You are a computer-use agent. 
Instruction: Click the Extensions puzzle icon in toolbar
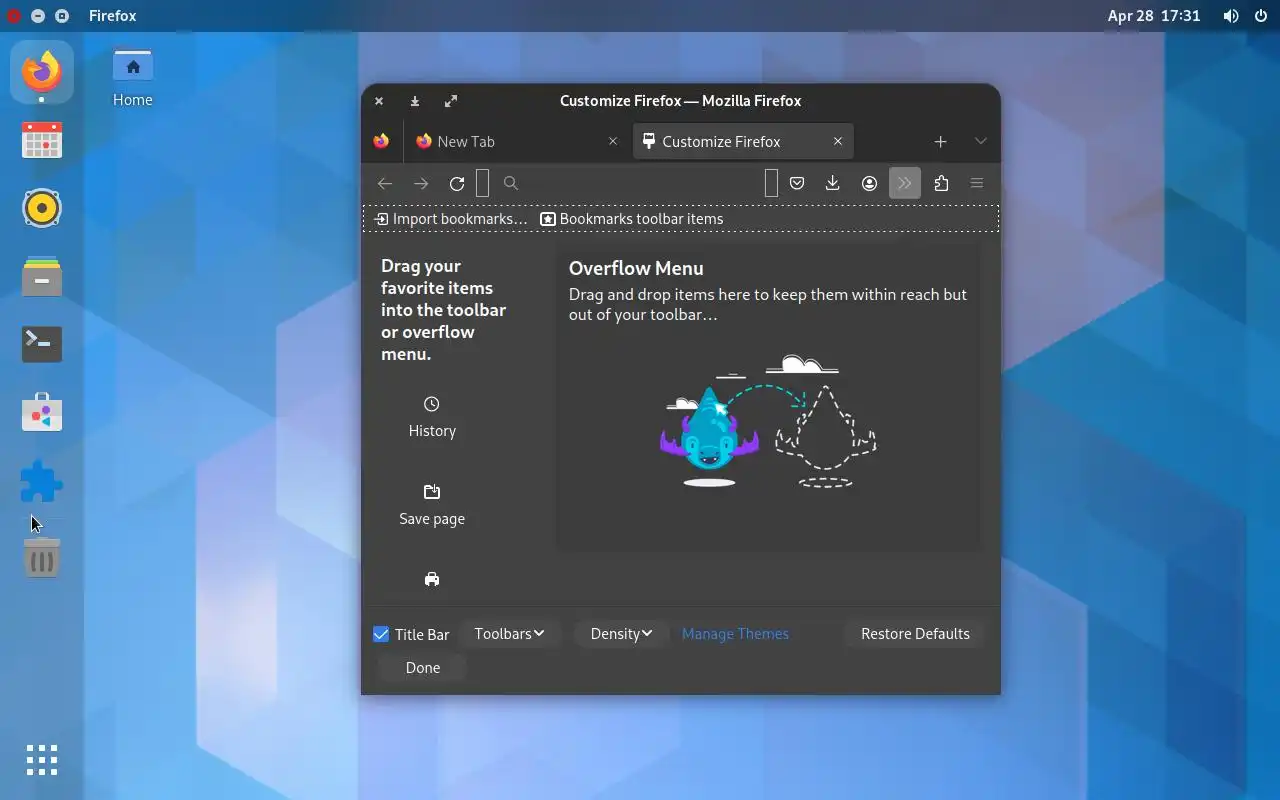click(941, 183)
